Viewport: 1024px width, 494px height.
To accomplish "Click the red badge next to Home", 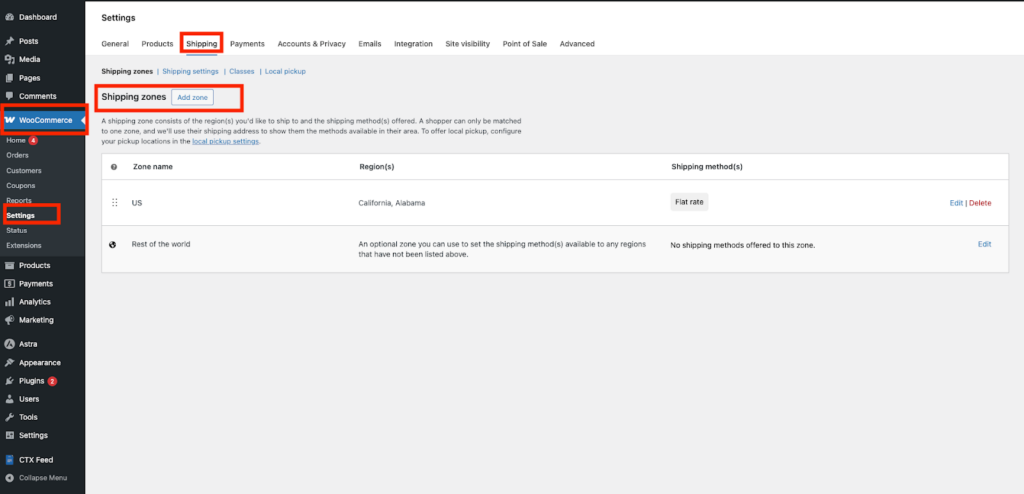I will [33, 140].
